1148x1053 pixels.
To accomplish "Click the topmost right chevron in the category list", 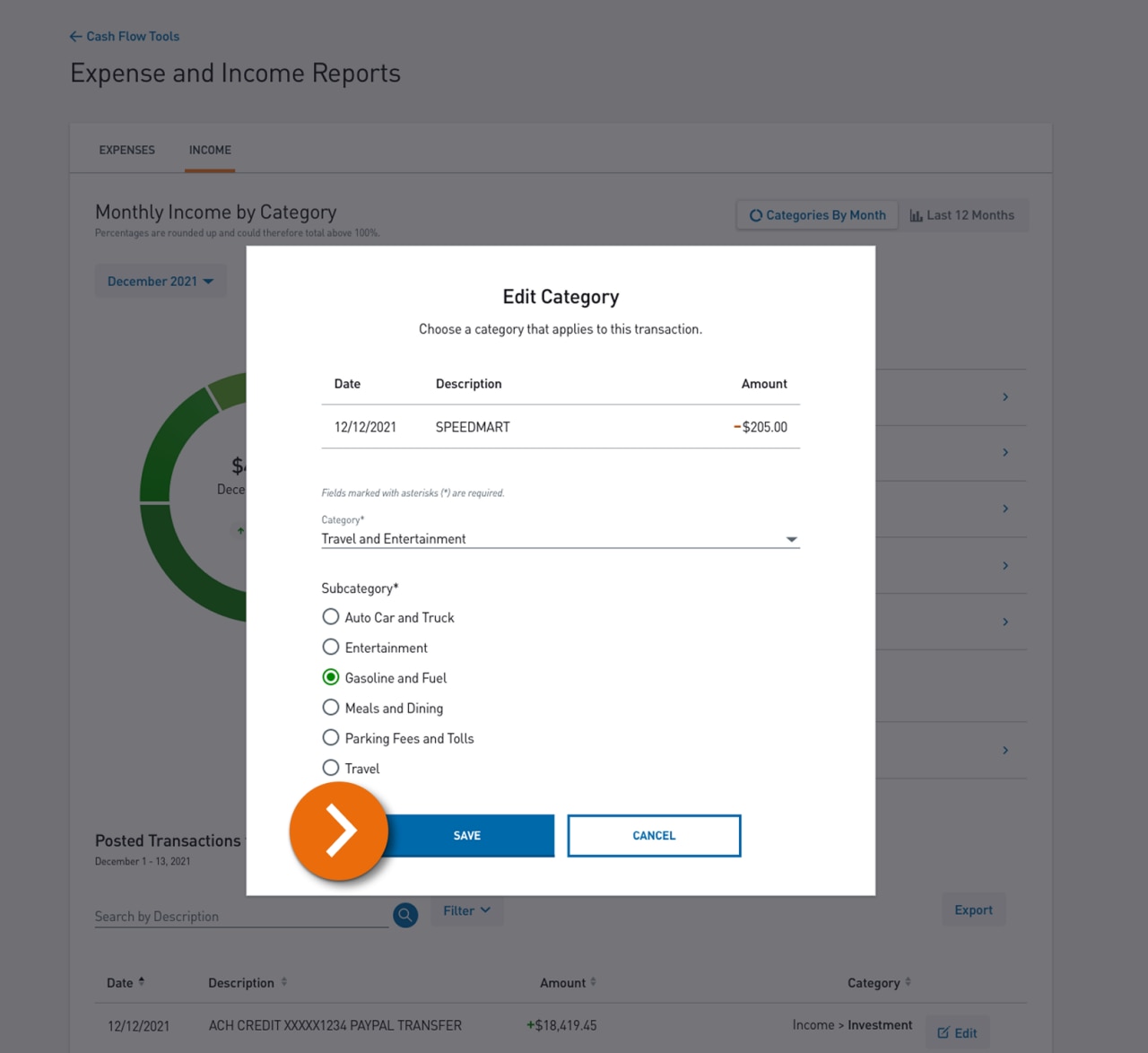I will tap(1004, 396).
